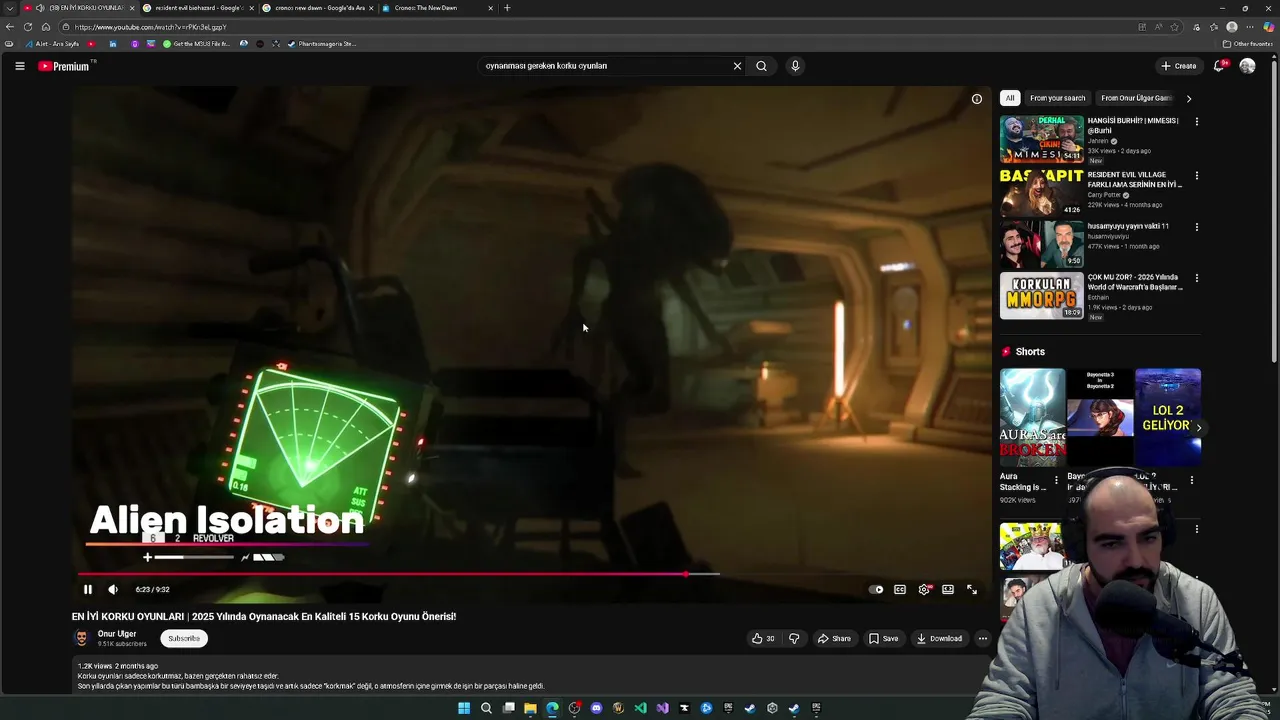Open the Korkulan MMORPG video thumbnail
Image resolution: width=1280 pixels, height=720 pixels.
[1041, 295]
